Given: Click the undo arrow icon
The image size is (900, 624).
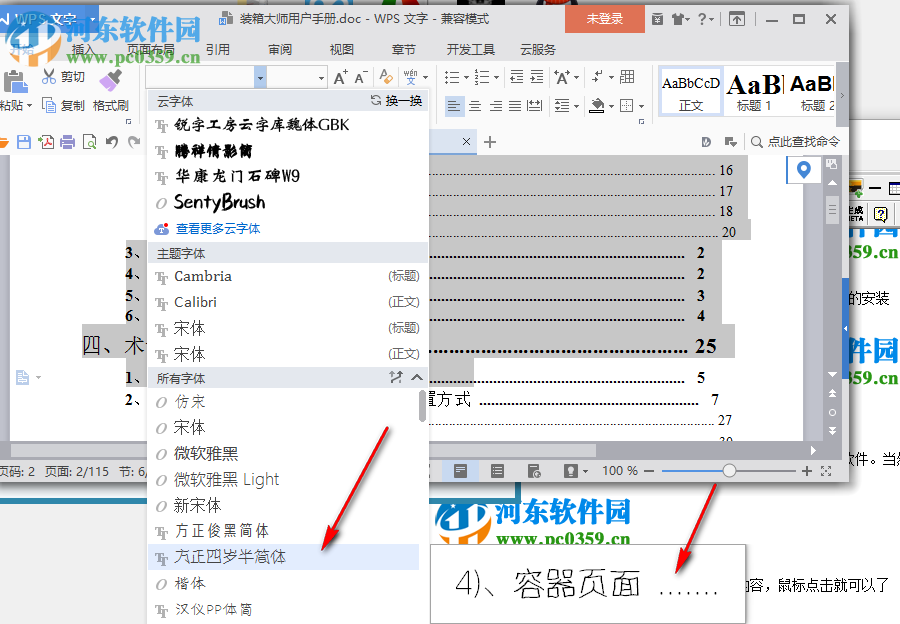Looking at the screenshot, I should pyautogui.click(x=112, y=142).
